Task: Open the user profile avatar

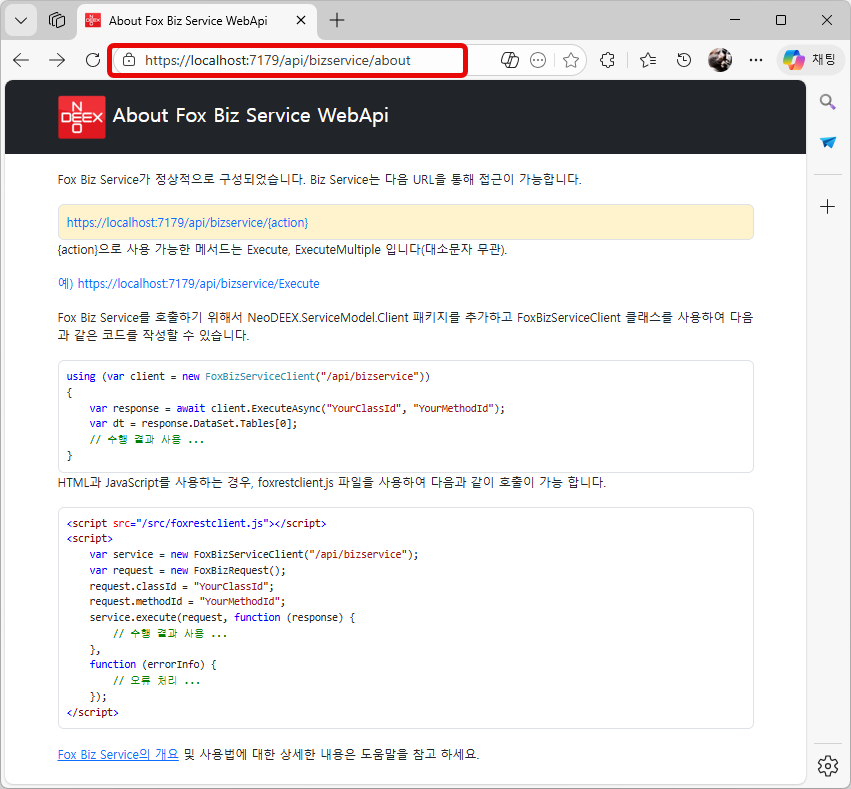Action: (720, 60)
